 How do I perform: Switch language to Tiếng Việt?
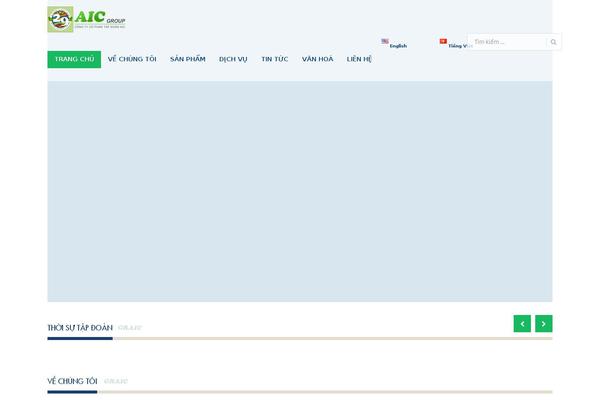[458, 46]
